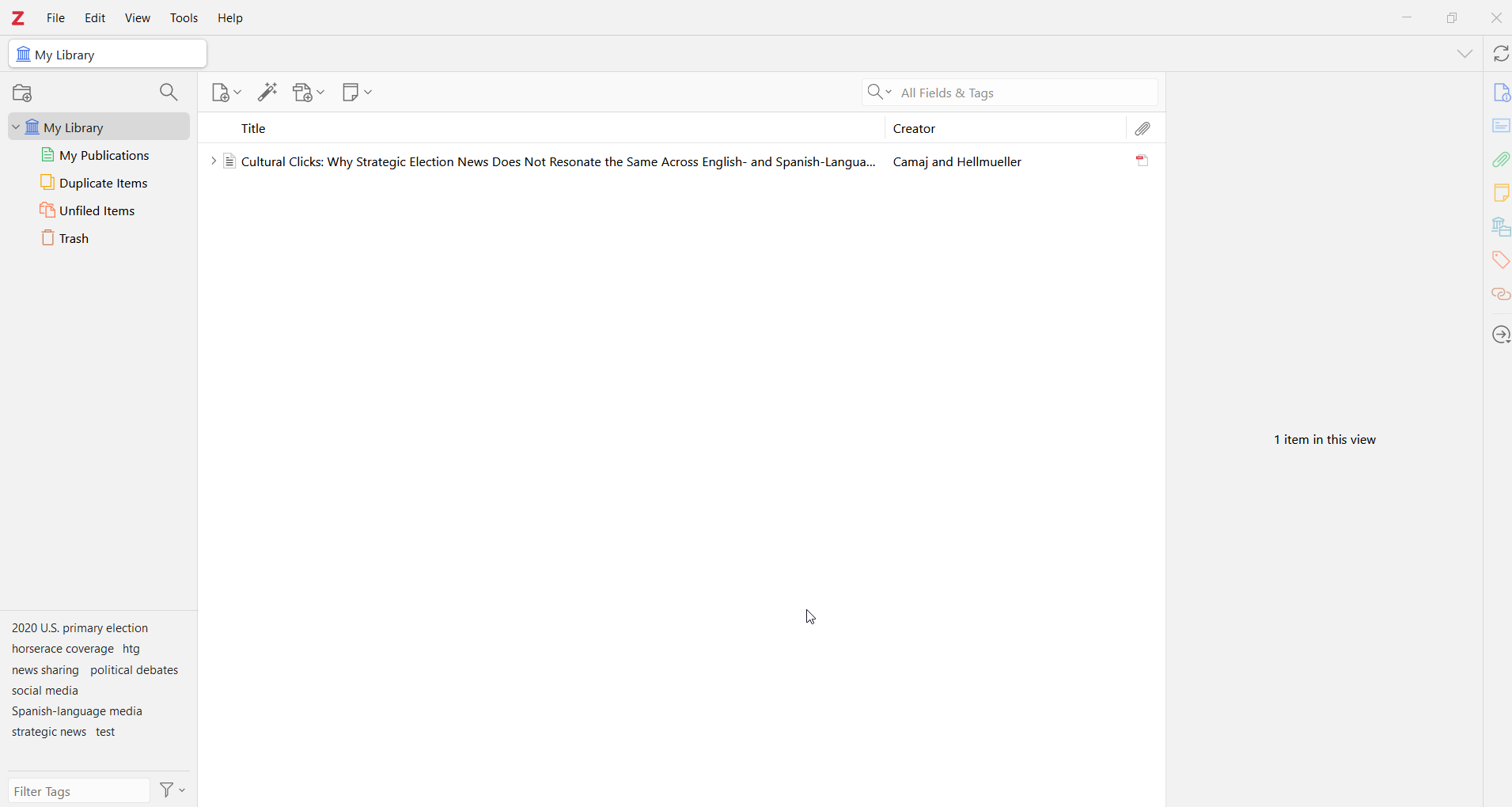
Task: Minimize the Zotero window
Action: [1407, 17]
